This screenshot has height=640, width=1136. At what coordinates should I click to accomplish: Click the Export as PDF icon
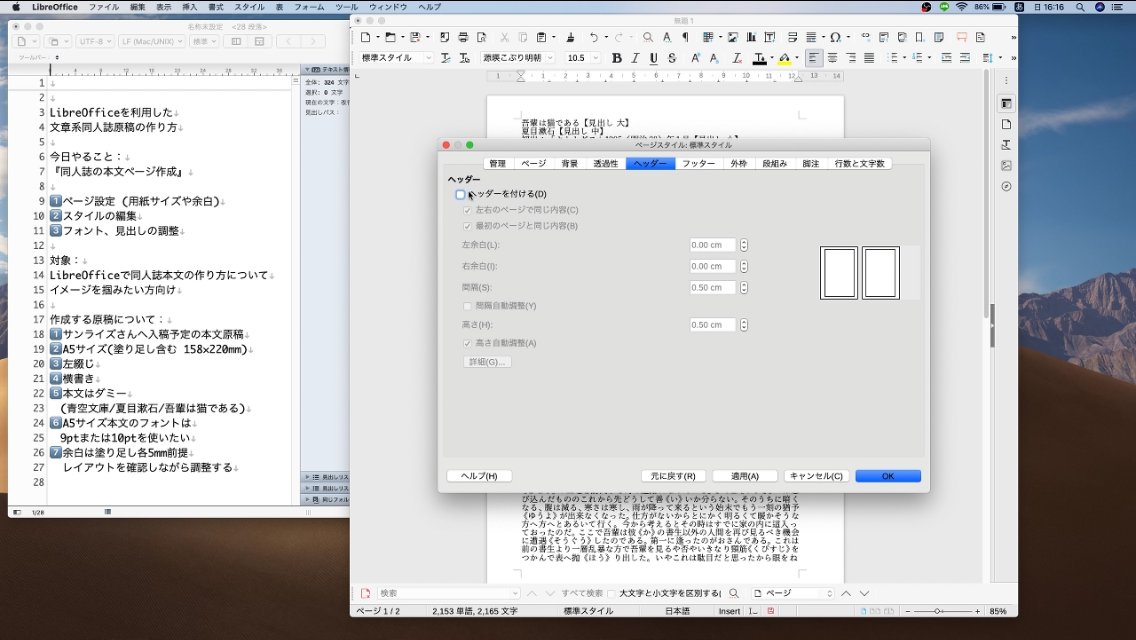(444, 37)
